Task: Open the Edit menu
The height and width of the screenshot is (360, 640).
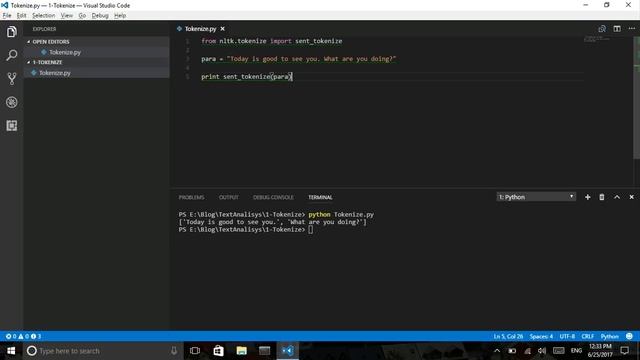Action: pyautogui.click(x=21, y=16)
